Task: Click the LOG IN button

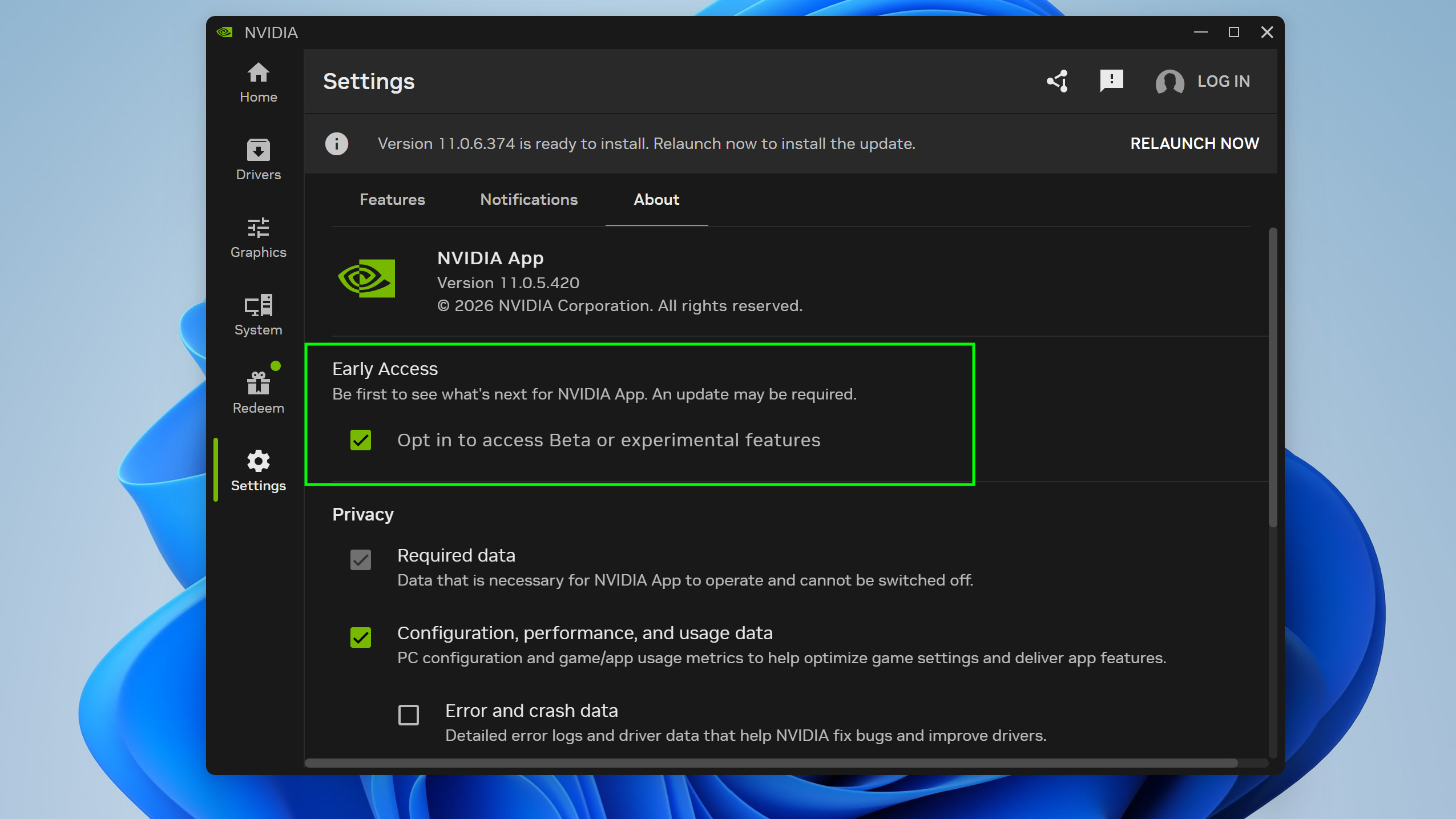Action: [x=1223, y=81]
